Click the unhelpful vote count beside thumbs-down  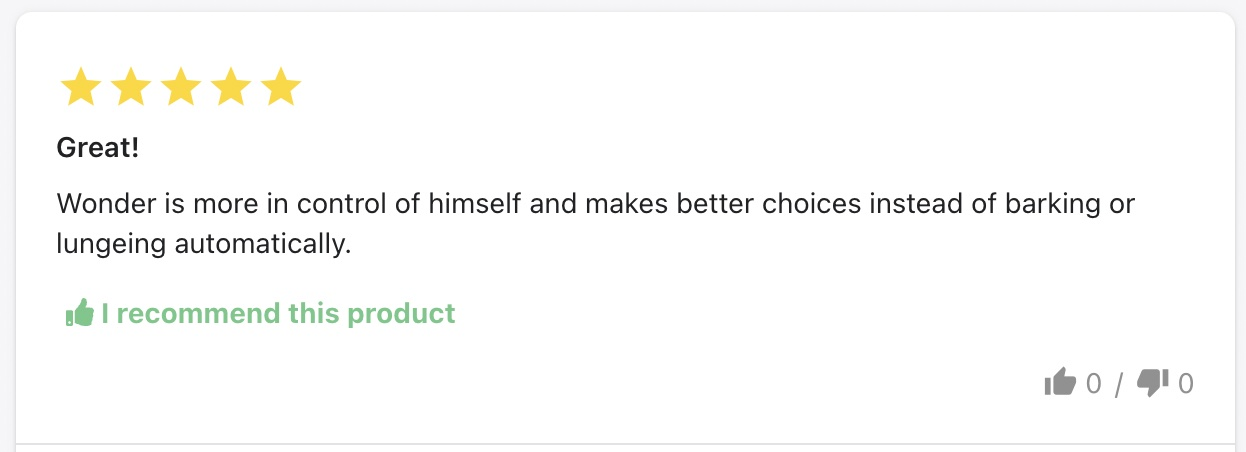click(1186, 383)
